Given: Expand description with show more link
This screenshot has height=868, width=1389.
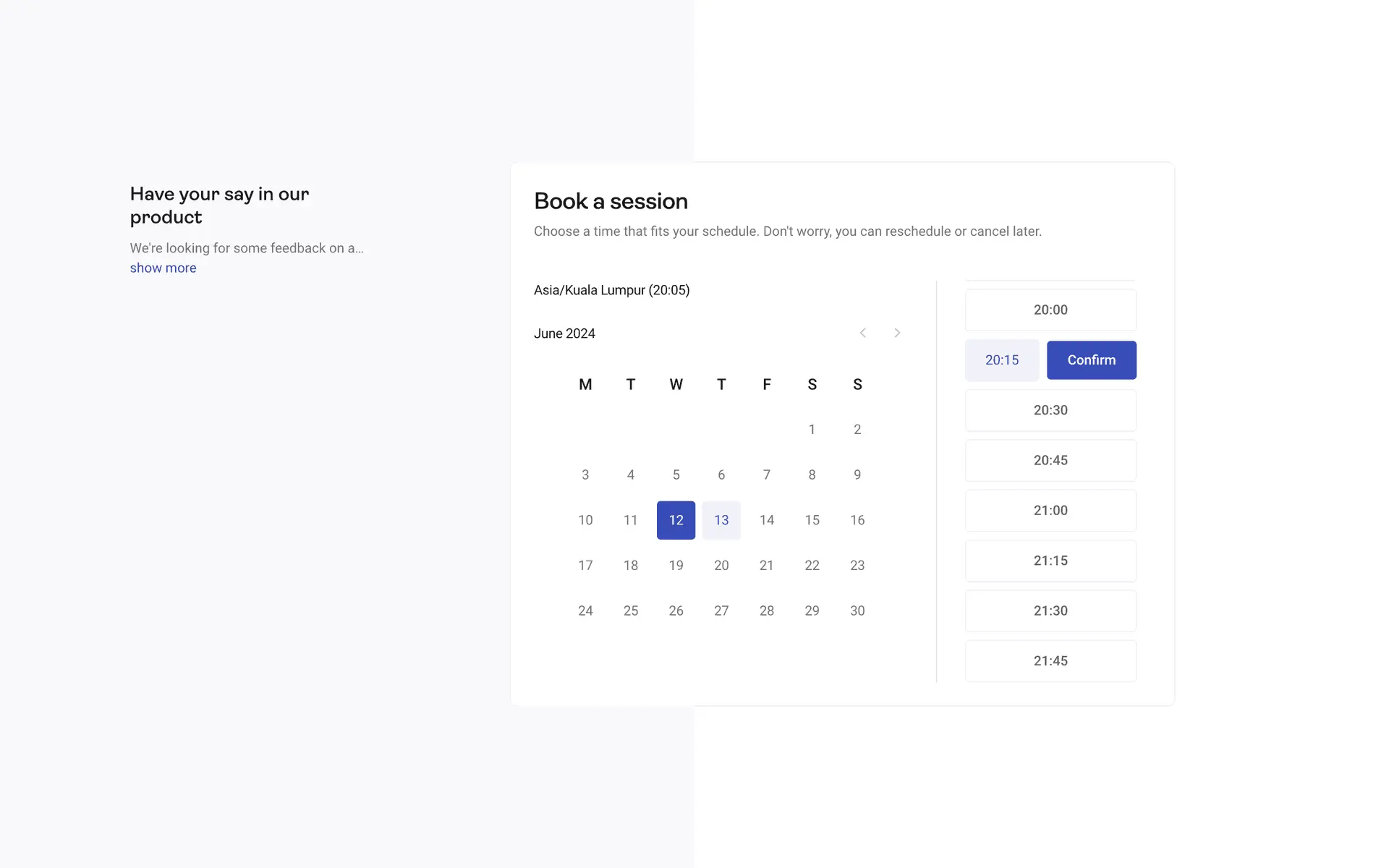Looking at the screenshot, I should click(163, 268).
